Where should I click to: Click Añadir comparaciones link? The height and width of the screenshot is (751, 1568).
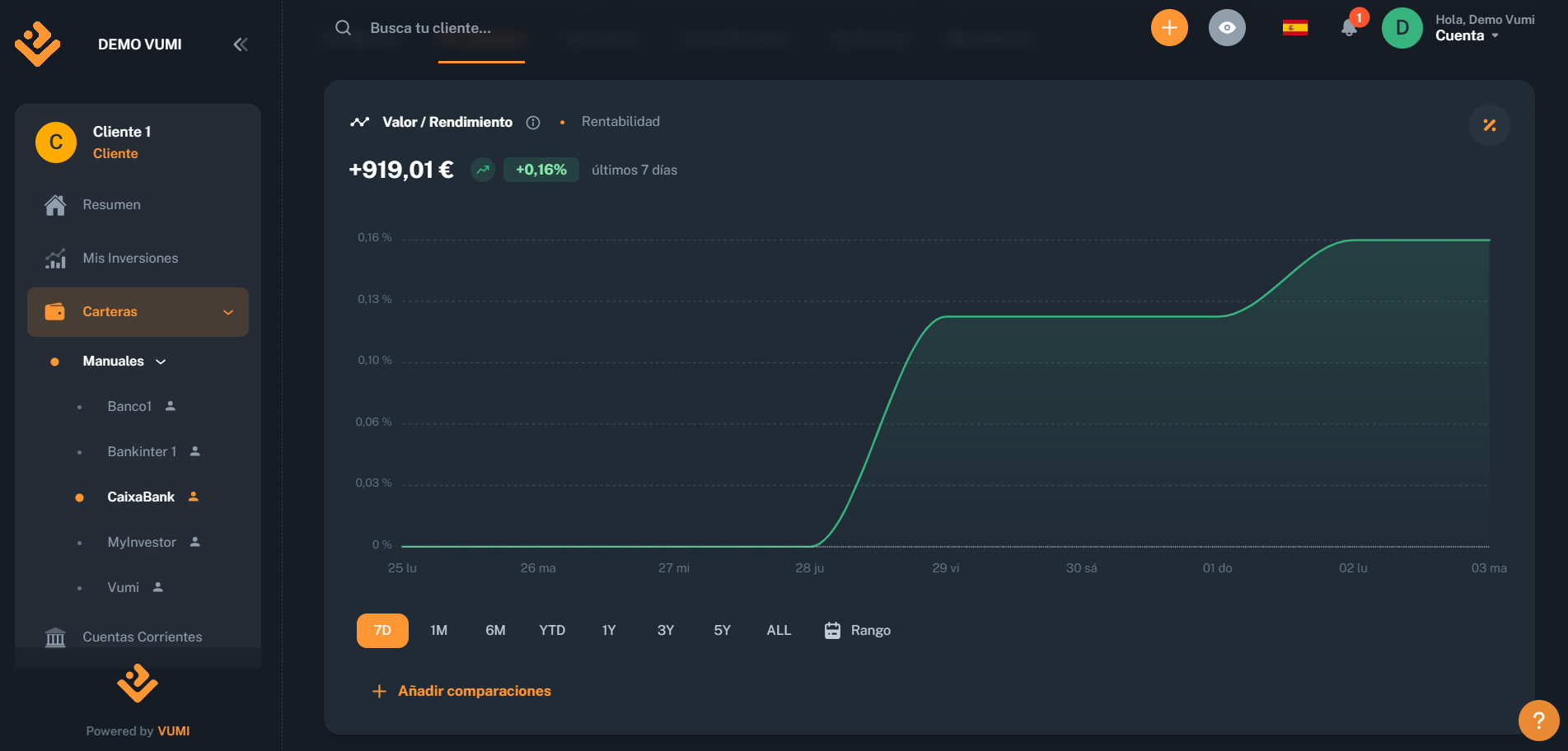[475, 691]
